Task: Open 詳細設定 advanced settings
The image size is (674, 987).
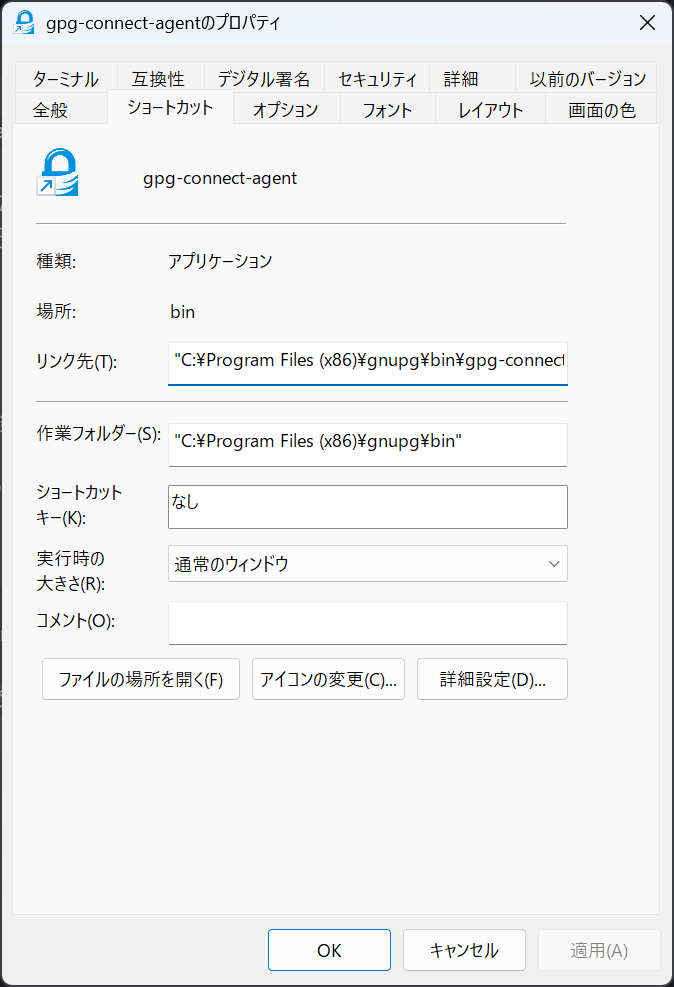Action: (x=492, y=680)
